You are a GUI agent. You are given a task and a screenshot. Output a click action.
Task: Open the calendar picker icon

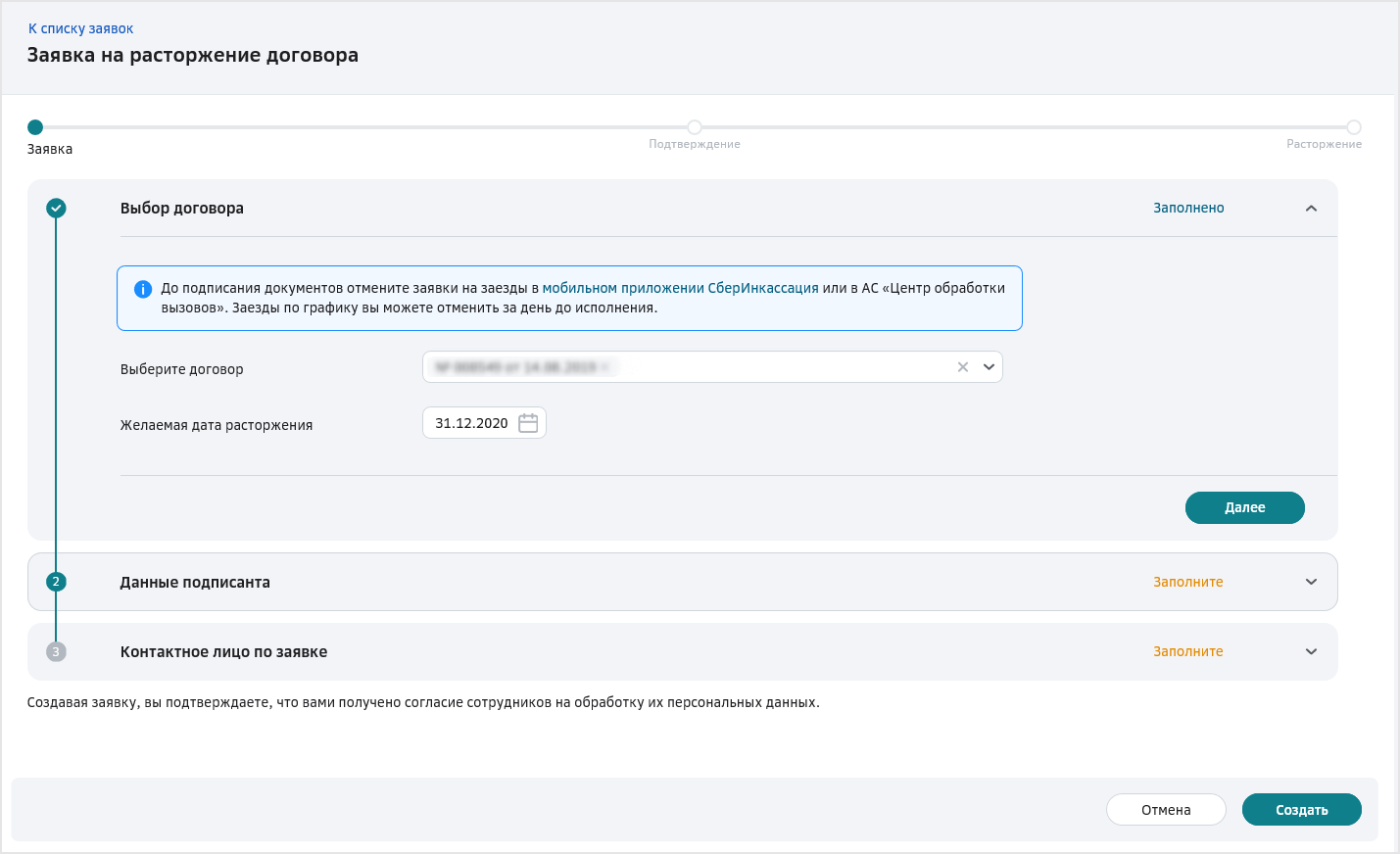528,423
